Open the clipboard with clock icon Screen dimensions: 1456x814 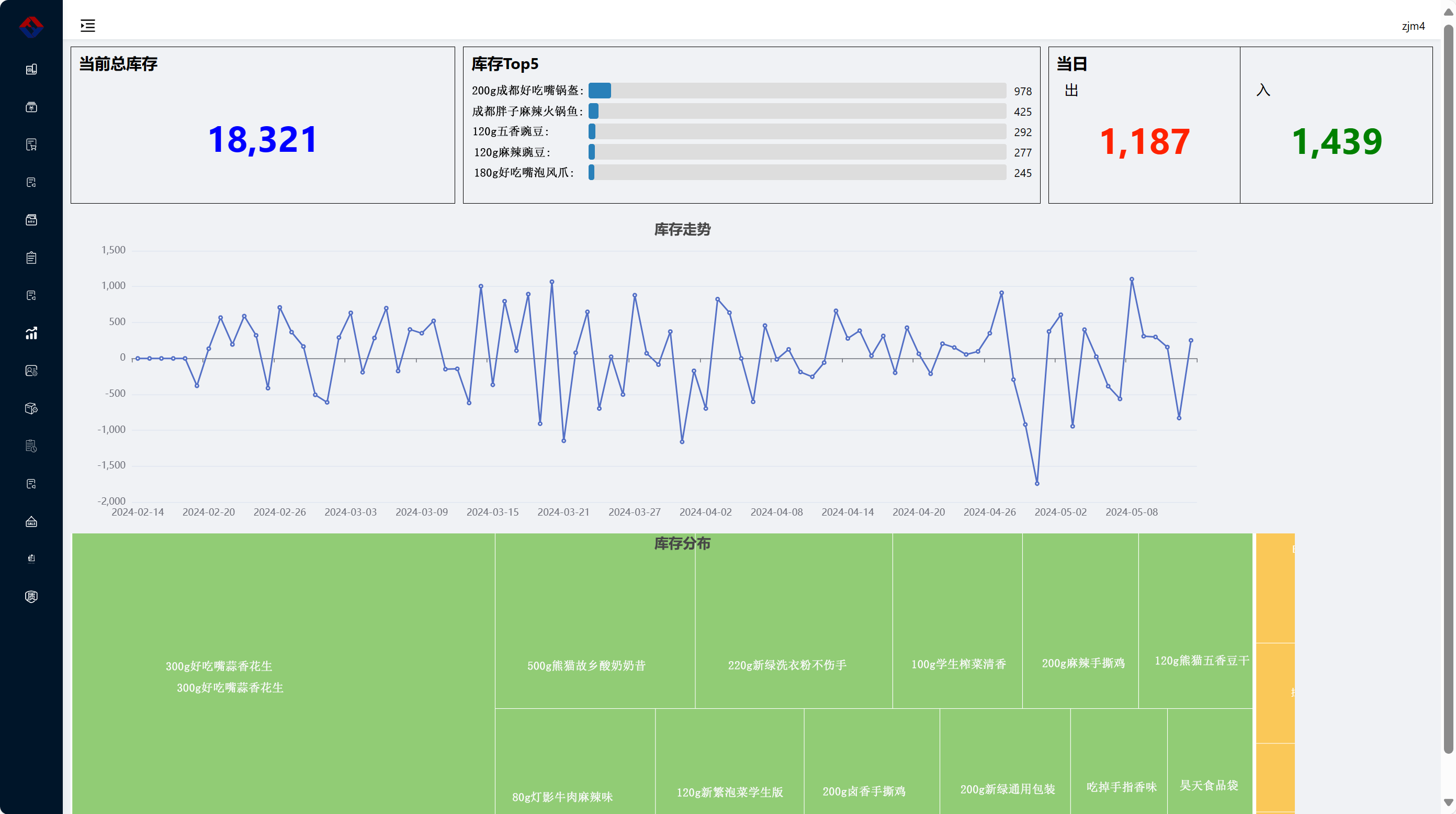pyautogui.click(x=31, y=447)
